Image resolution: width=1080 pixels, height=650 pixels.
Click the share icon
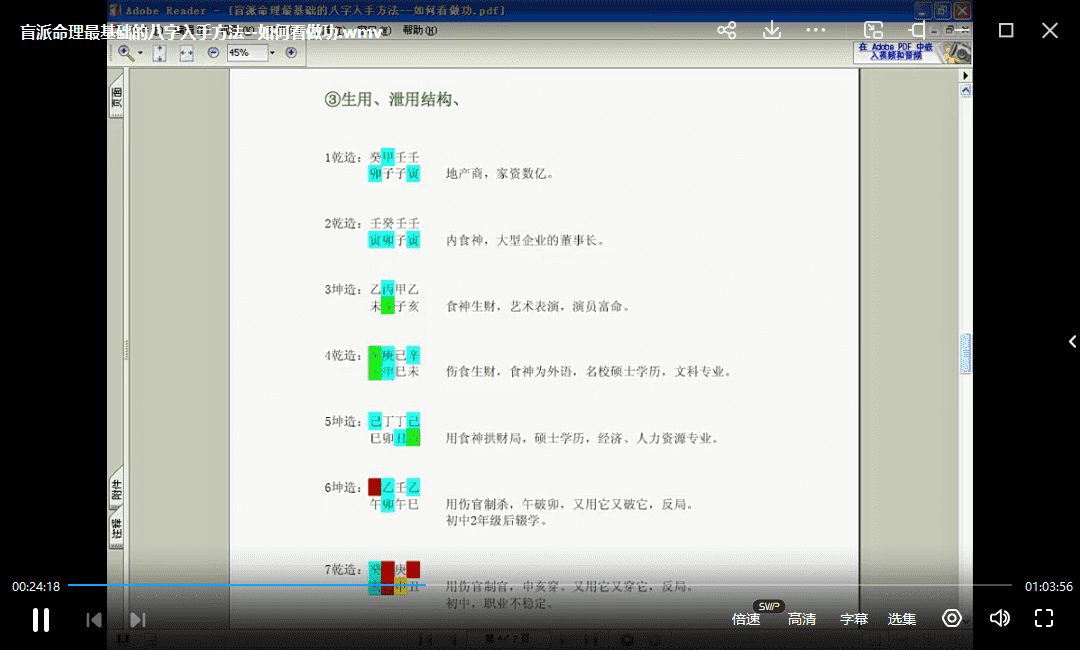[x=727, y=30]
